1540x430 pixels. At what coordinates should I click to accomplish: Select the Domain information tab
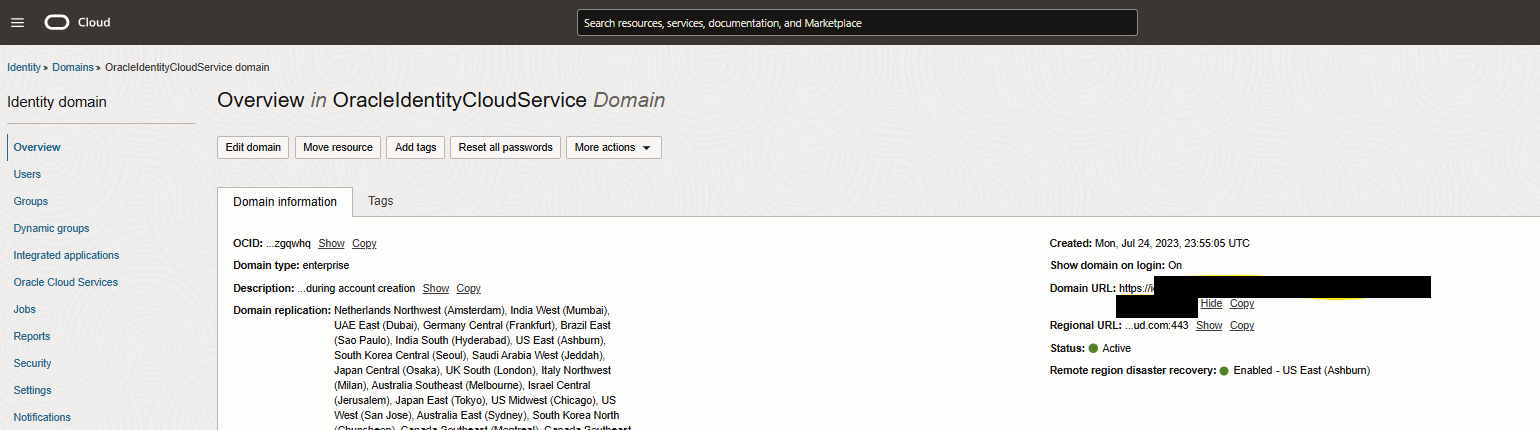tap(285, 201)
